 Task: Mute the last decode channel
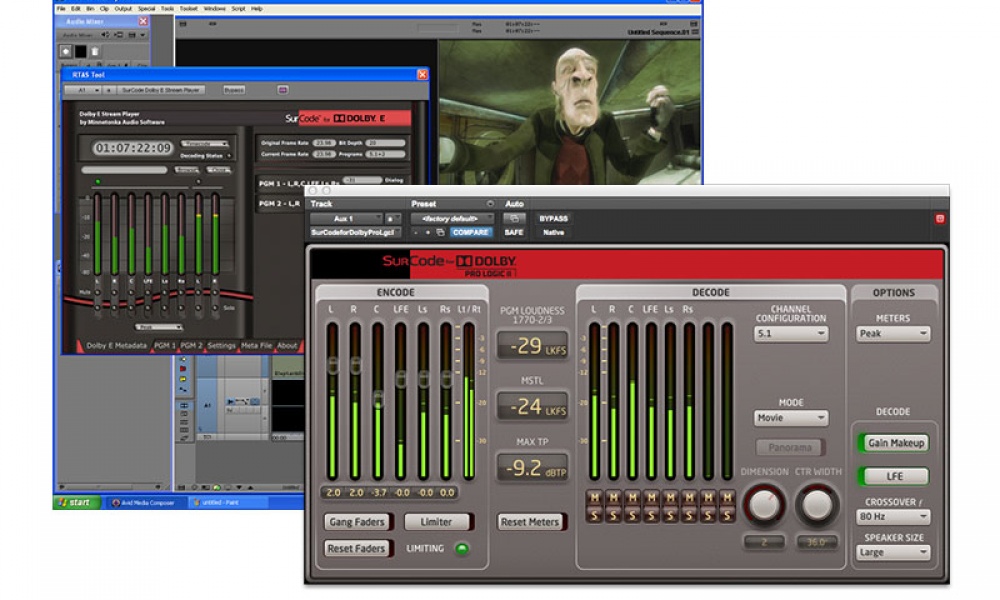[727, 498]
